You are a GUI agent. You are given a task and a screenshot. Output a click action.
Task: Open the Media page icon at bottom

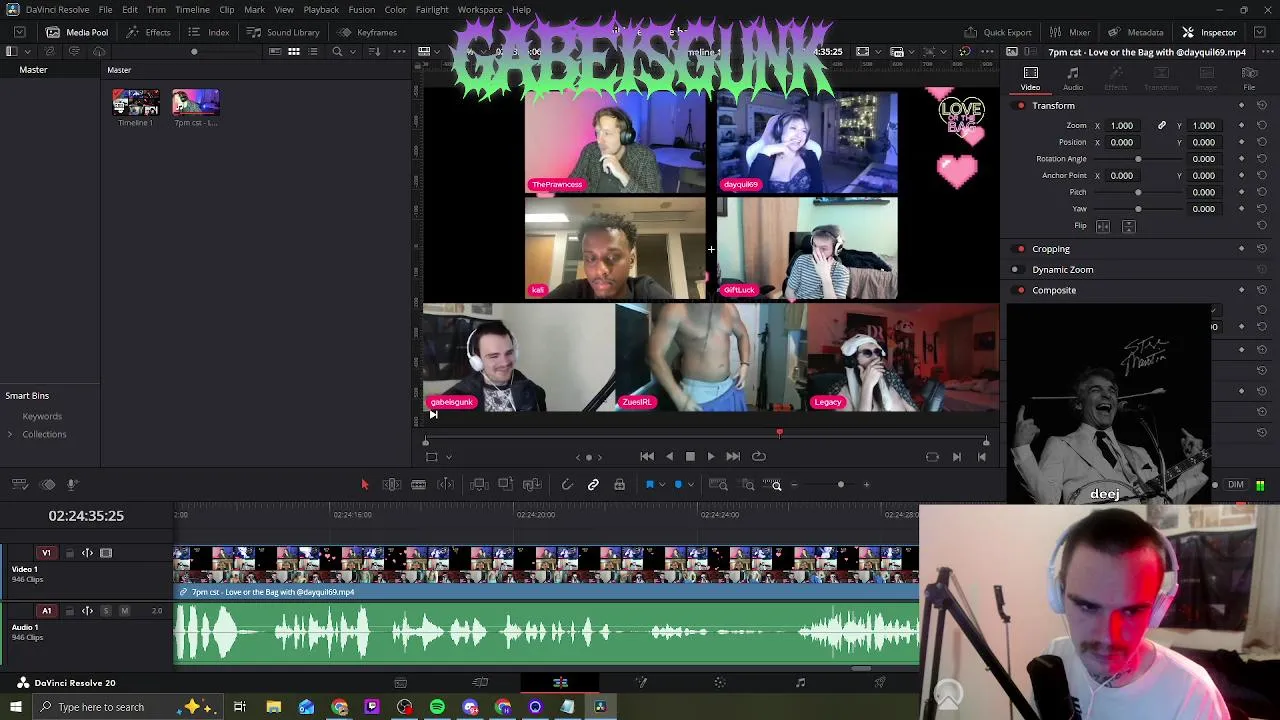pyautogui.click(x=400, y=683)
